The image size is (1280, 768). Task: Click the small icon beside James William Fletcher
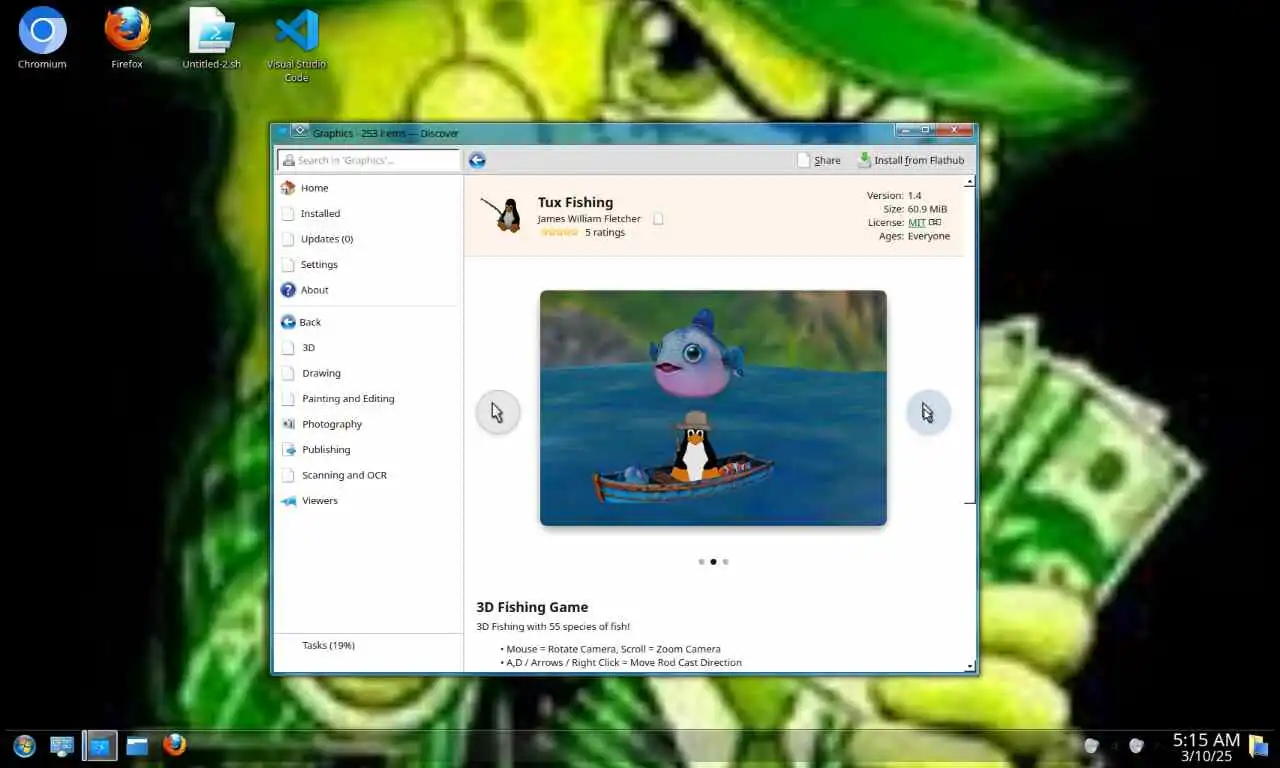pyautogui.click(x=658, y=218)
